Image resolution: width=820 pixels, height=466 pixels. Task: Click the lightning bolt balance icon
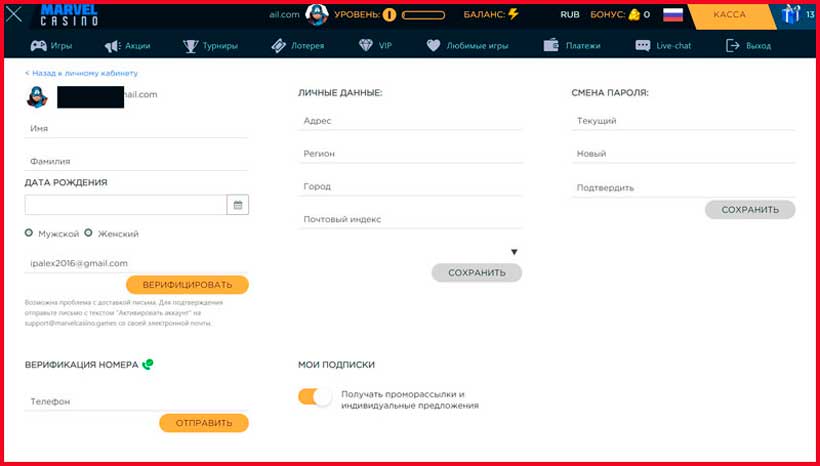tap(514, 15)
